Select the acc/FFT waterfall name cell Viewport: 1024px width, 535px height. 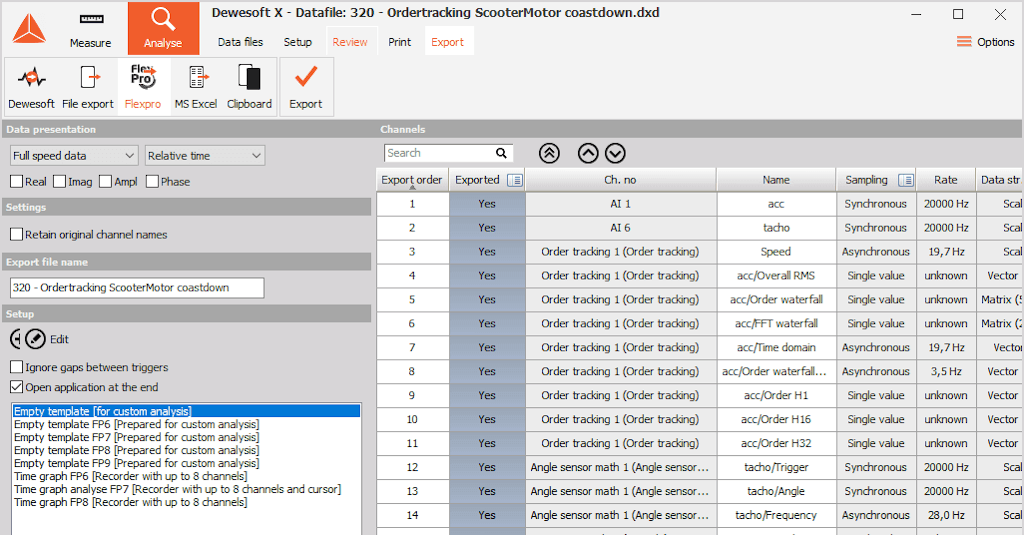pos(776,323)
